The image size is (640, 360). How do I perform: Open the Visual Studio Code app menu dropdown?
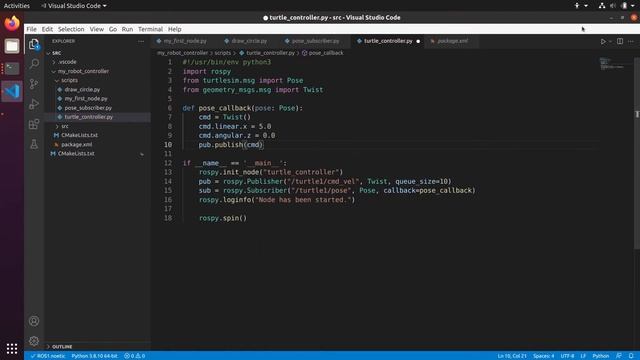74,6
